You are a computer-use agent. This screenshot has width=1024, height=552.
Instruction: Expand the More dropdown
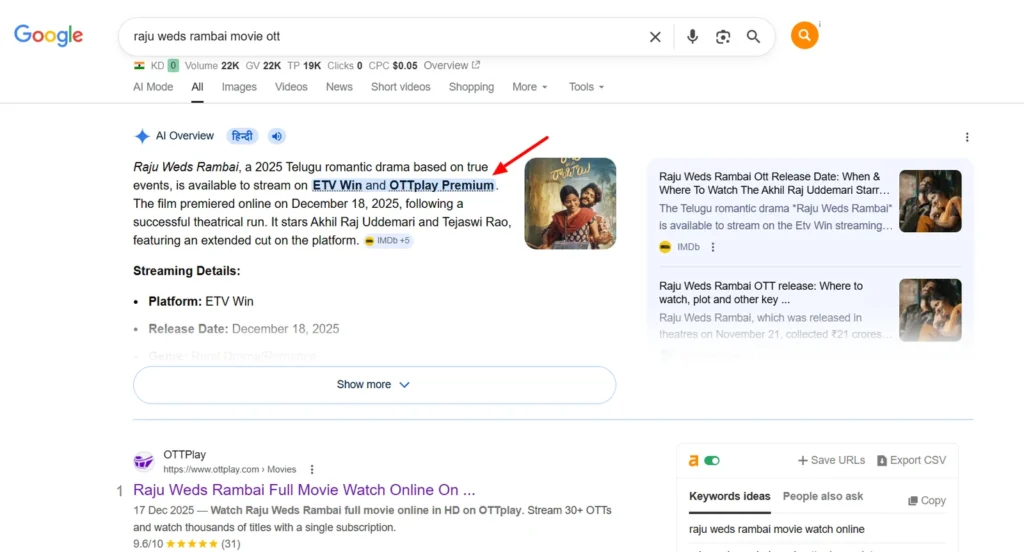coord(530,87)
